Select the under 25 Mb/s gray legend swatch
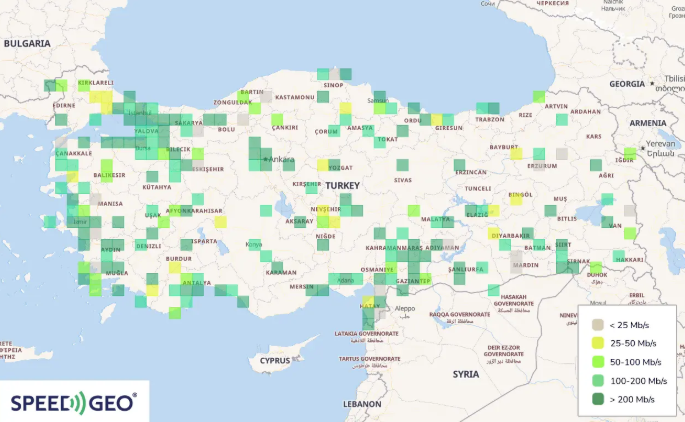 598,325
